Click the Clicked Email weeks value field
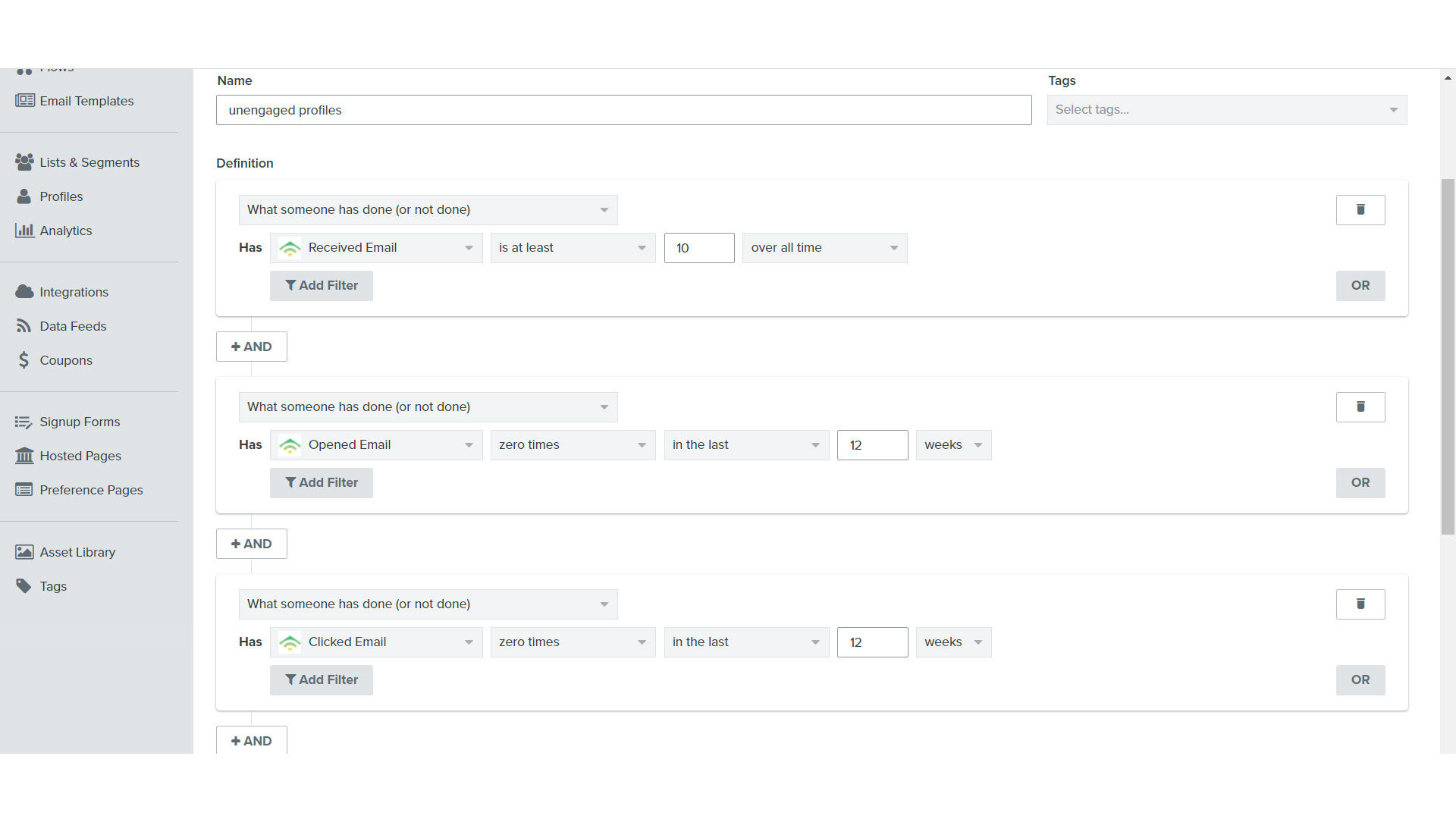Viewport: 1456px width, 819px height. click(x=873, y=642)
